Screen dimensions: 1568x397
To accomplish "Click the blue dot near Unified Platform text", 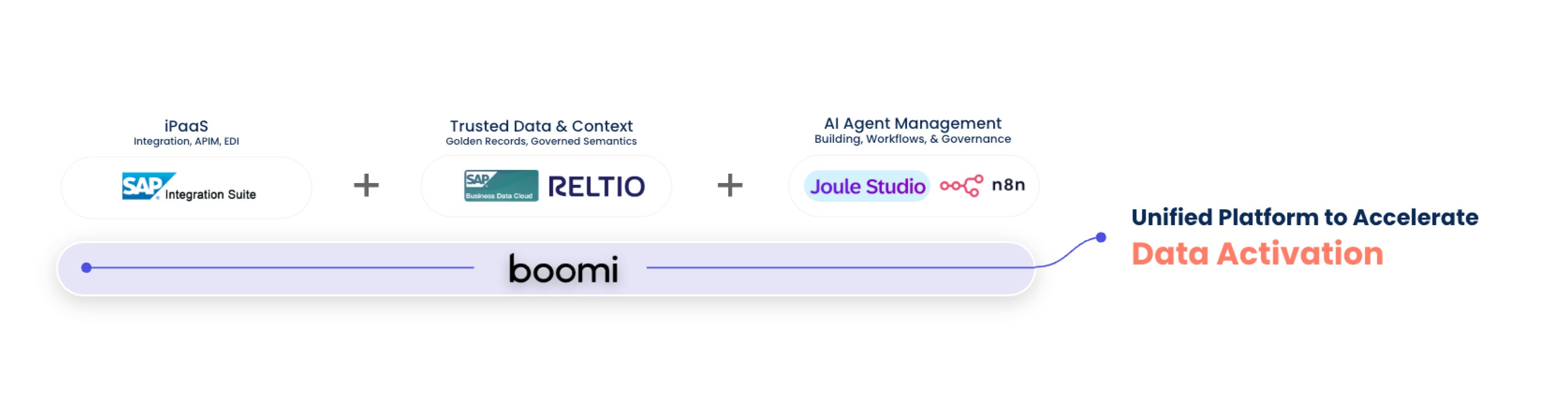I will [1101, 237].
